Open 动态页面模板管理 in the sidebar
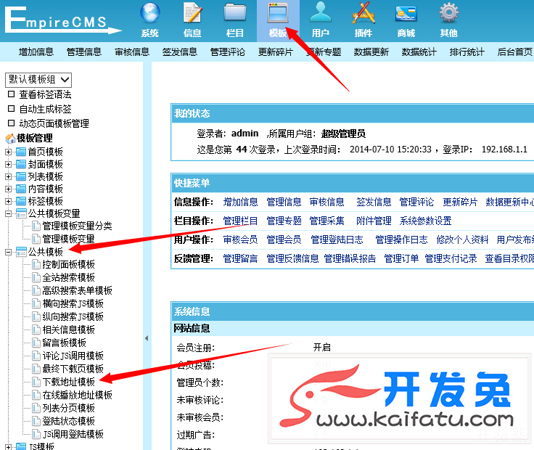This screenshot has height=450, width=534. (54, 123)
